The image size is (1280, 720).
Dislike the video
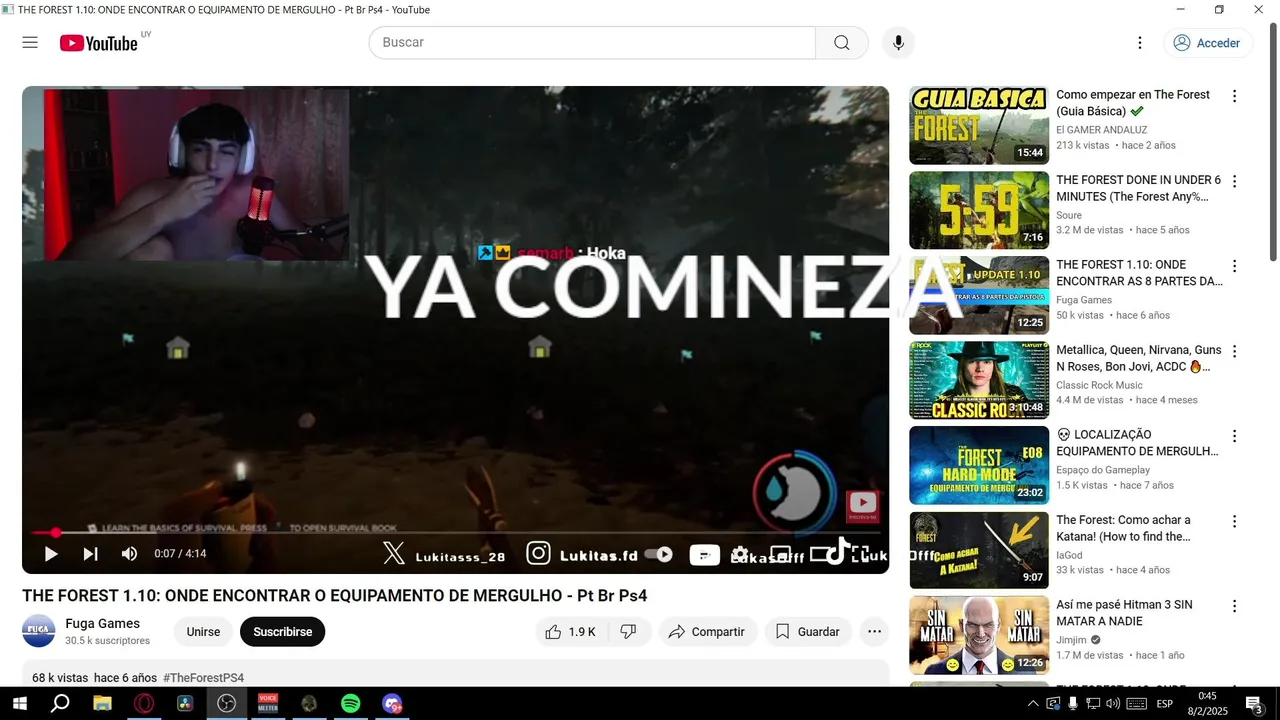click(628, 632)
